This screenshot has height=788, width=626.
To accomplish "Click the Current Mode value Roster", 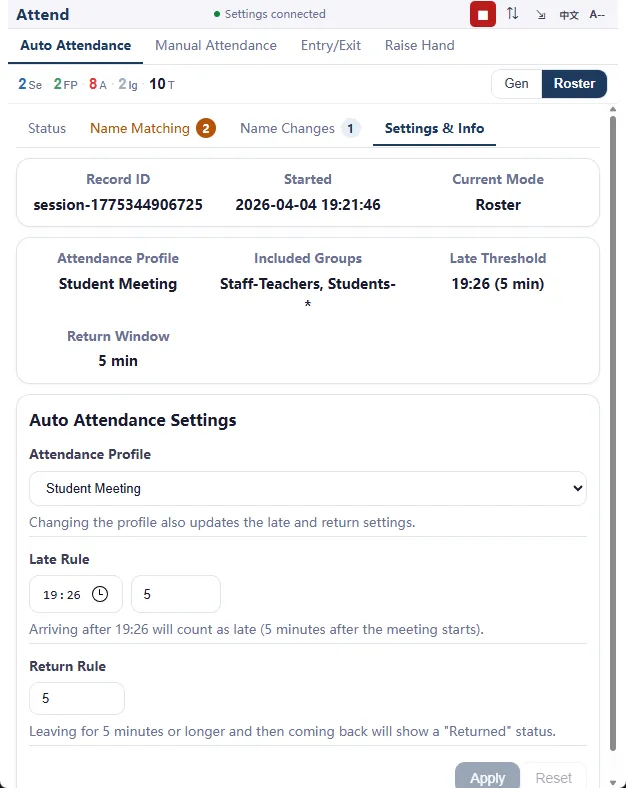I will (498, 205).
